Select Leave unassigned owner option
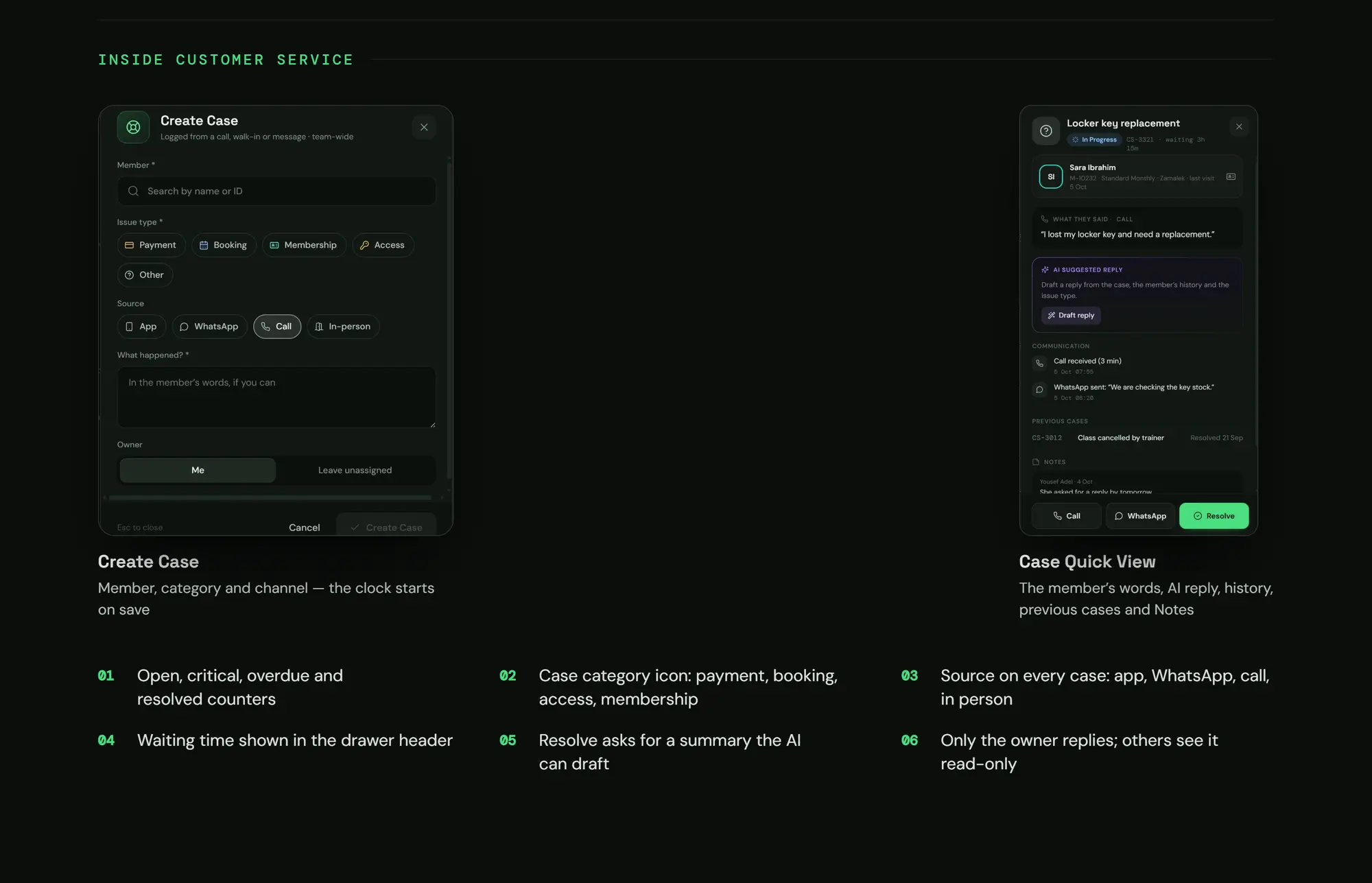1372x883 pixels. (355, 470)
